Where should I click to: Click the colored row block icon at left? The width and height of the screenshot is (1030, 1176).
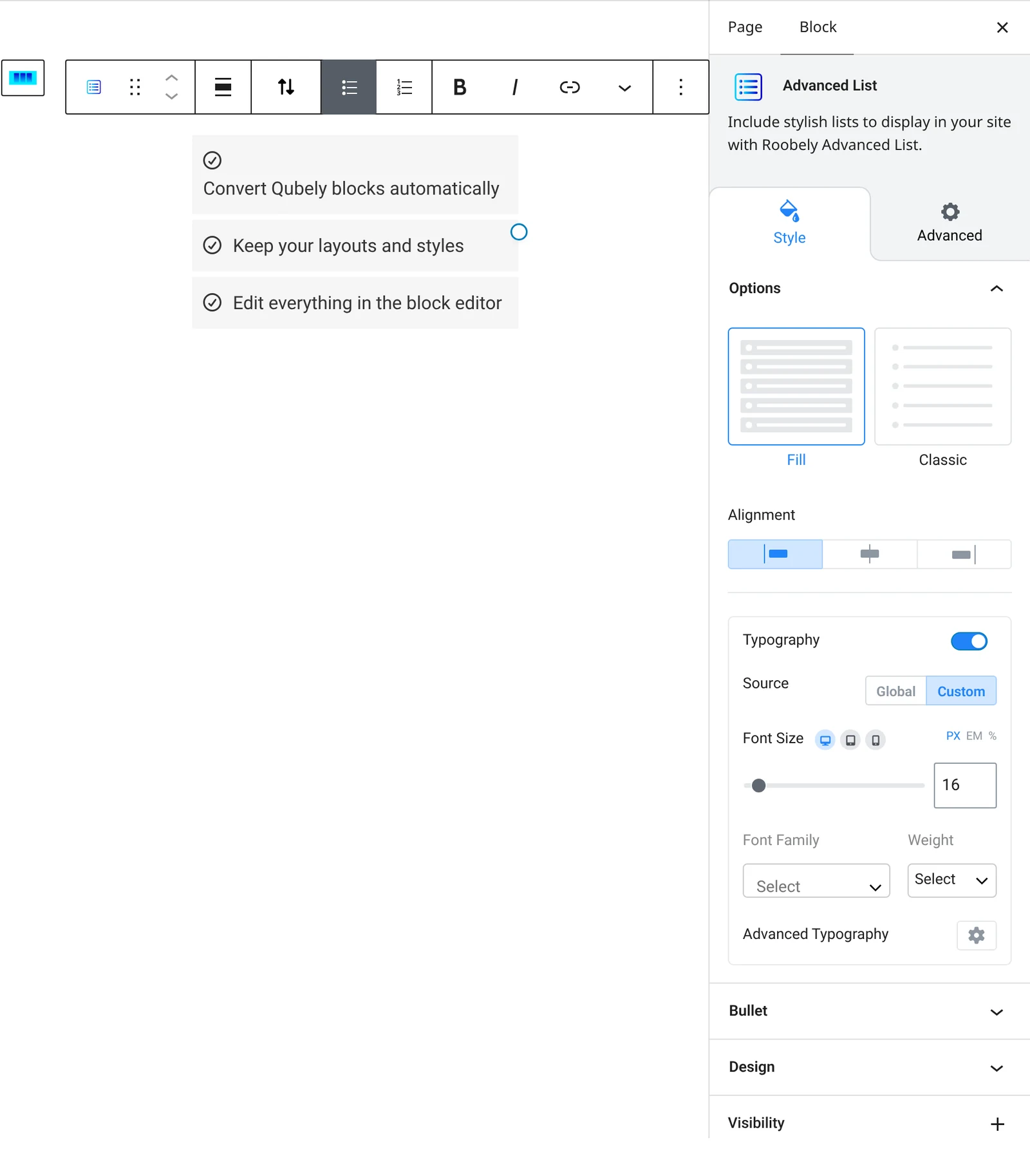click(x=23, y=78)
